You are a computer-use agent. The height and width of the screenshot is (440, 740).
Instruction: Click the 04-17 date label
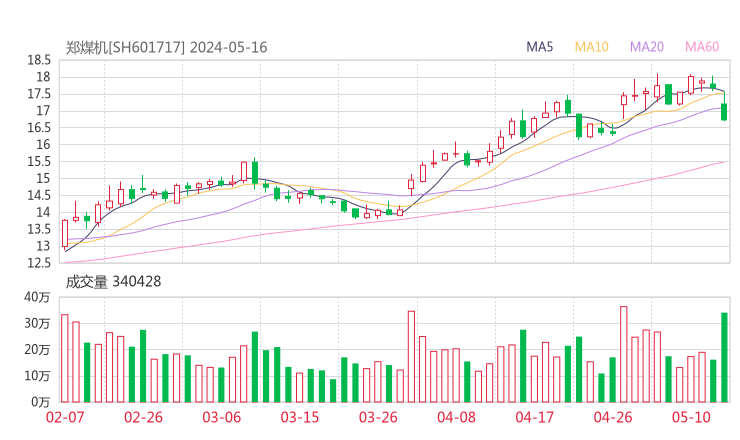pyautogui.click(x=535, y=417)
